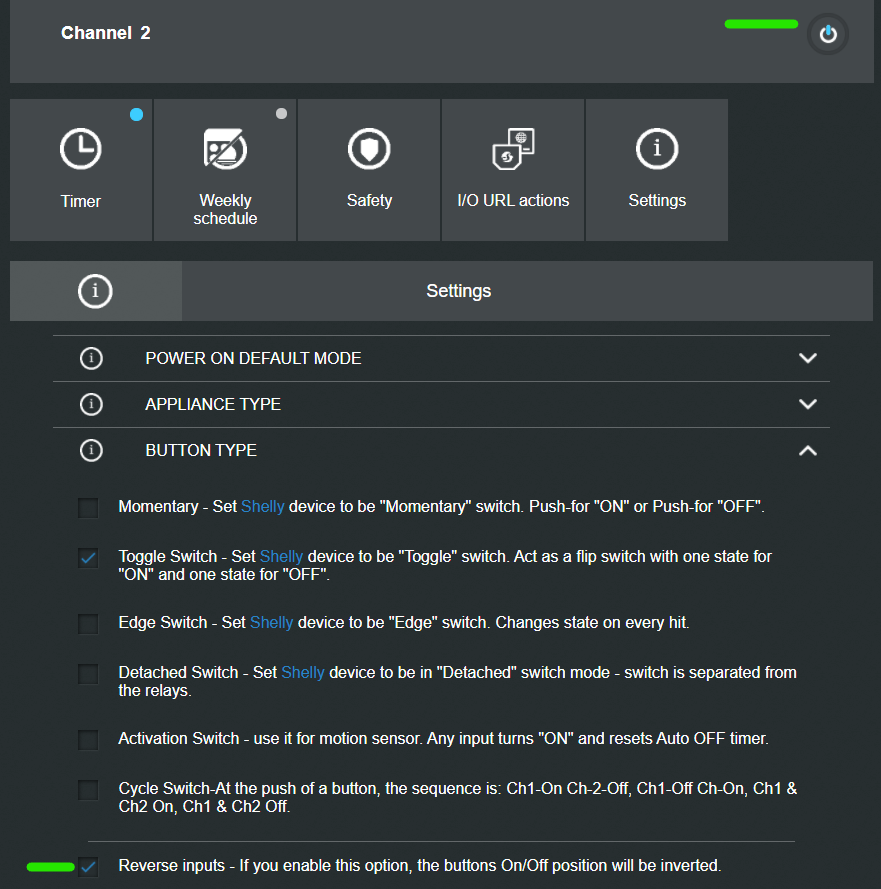This screenshot has height=889, width=881.
Task: Click the info icon beside Power On Default Mode
Action: tap(91, 358)
